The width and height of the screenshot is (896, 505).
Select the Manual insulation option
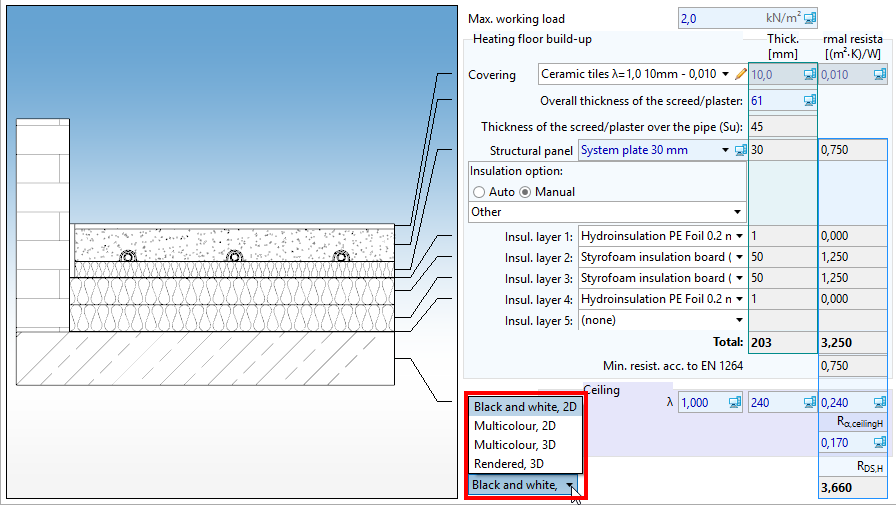click(x=524, y=191)
